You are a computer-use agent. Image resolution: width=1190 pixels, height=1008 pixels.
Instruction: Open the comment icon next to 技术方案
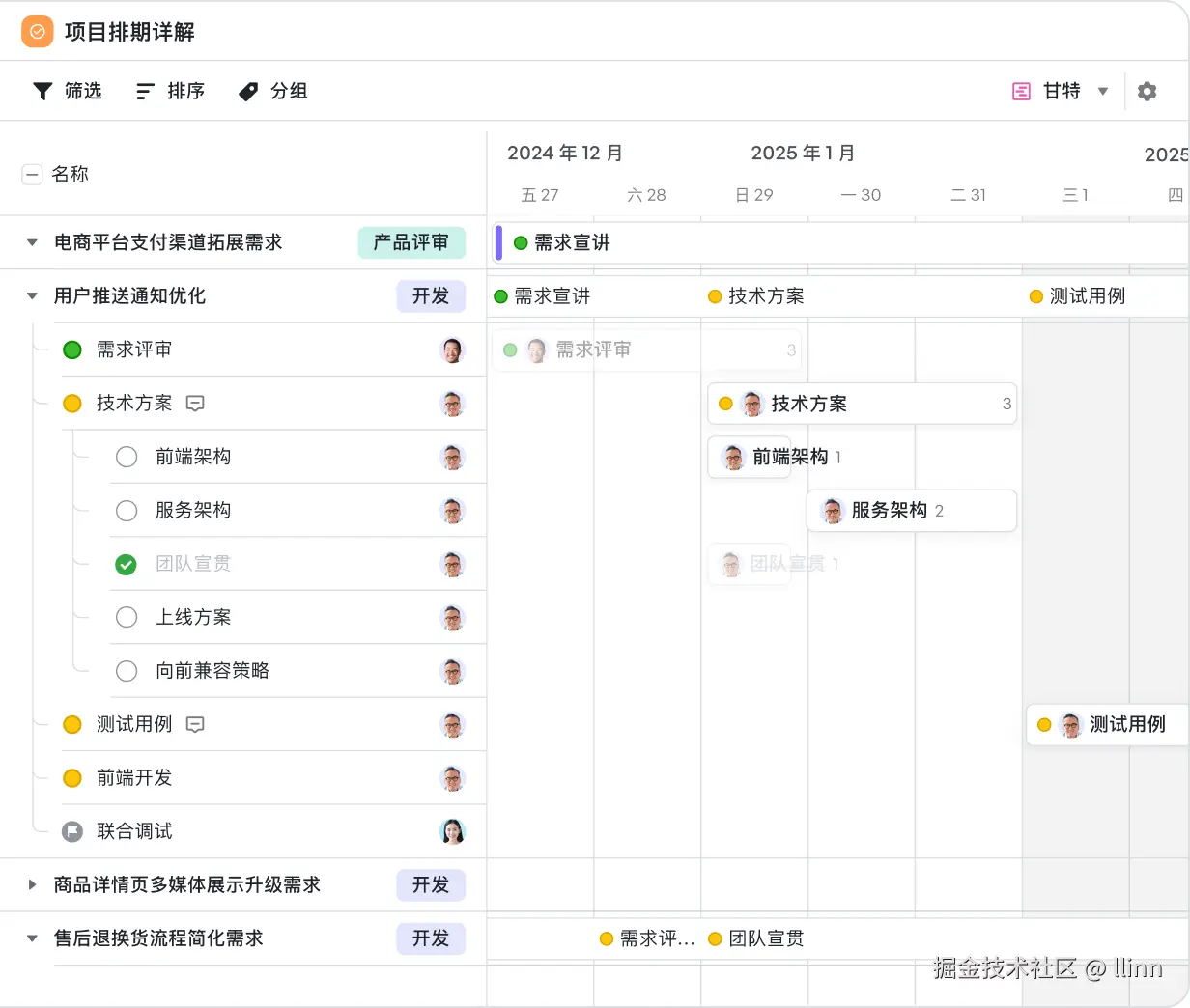tap(195, 404)
